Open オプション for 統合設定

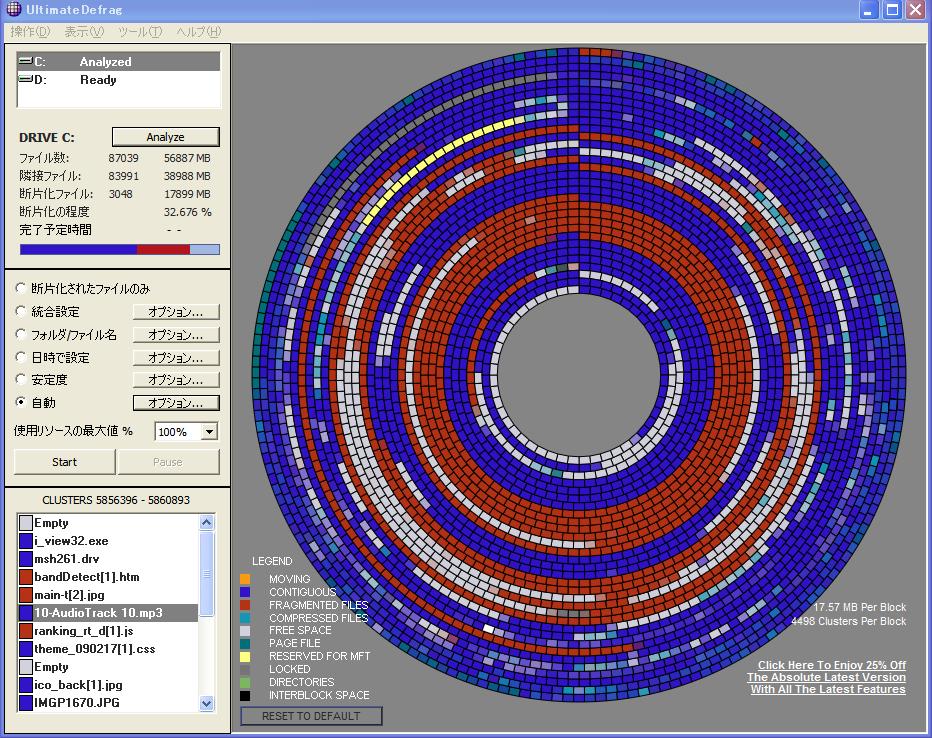coord(176,311)
